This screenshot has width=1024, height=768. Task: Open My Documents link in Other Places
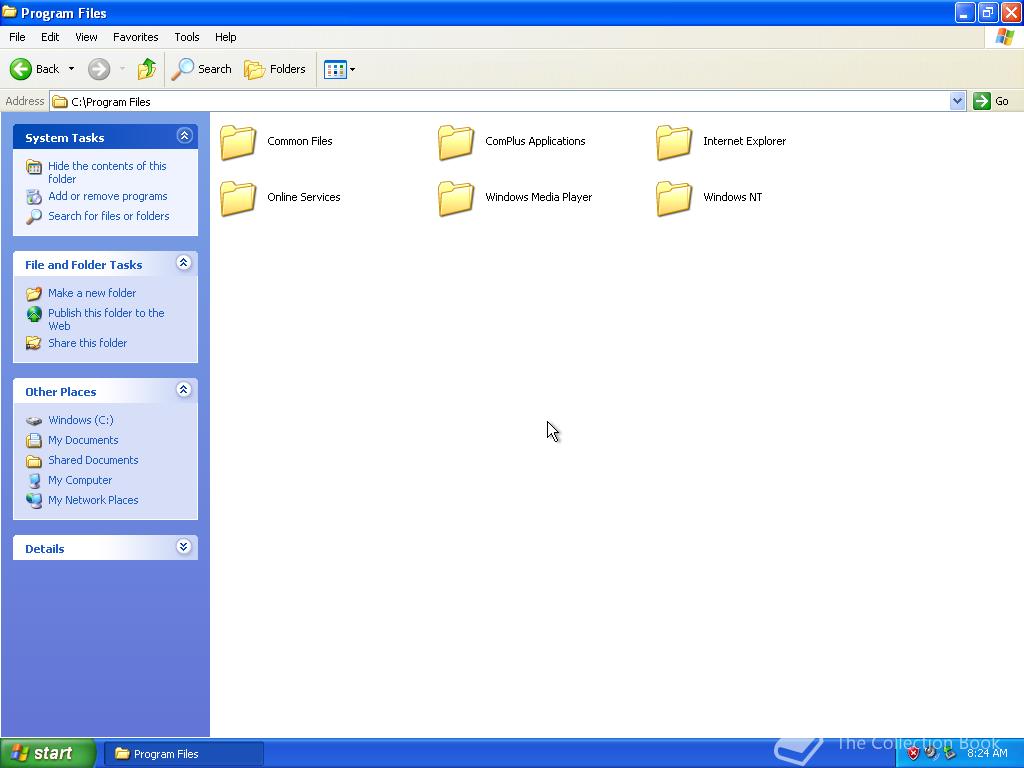coord(83,440)
